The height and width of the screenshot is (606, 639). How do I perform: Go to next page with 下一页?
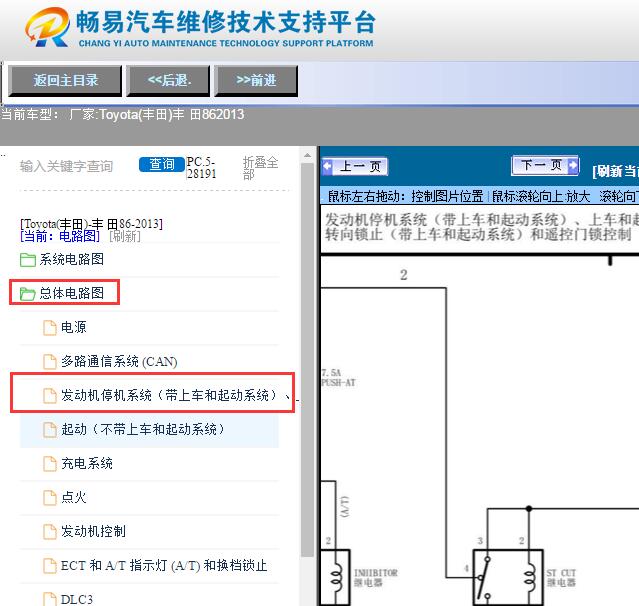(545, 165)
